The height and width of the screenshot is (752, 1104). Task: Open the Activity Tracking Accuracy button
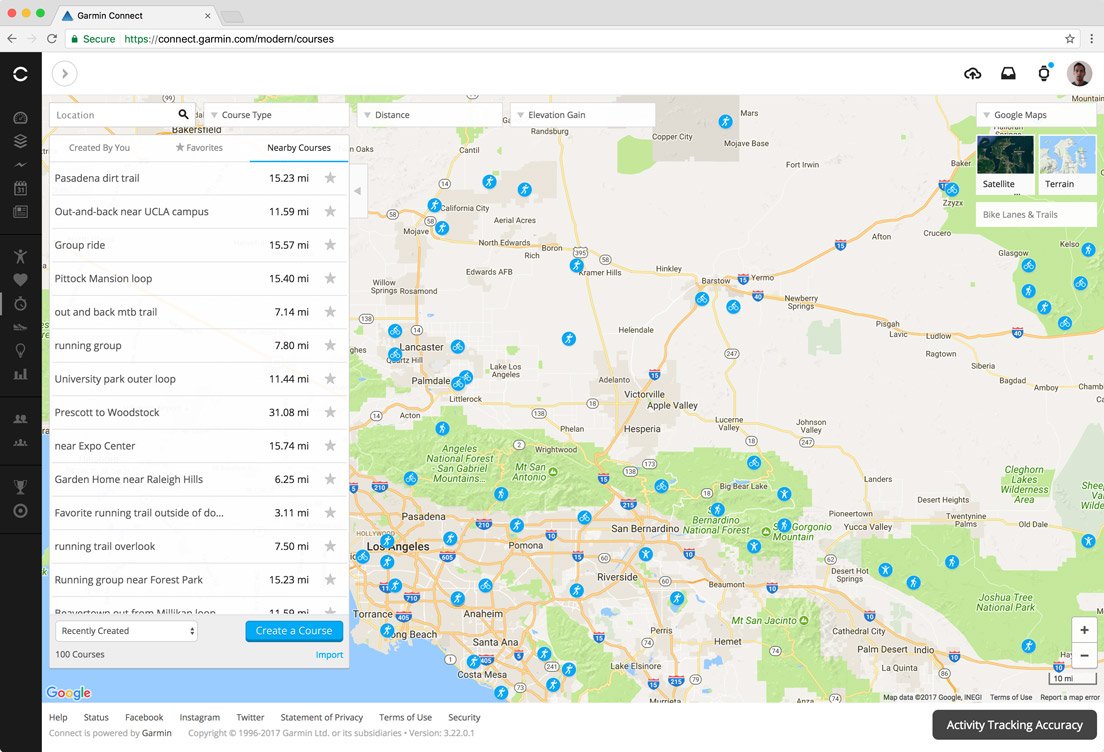(x=1015, y=725)
